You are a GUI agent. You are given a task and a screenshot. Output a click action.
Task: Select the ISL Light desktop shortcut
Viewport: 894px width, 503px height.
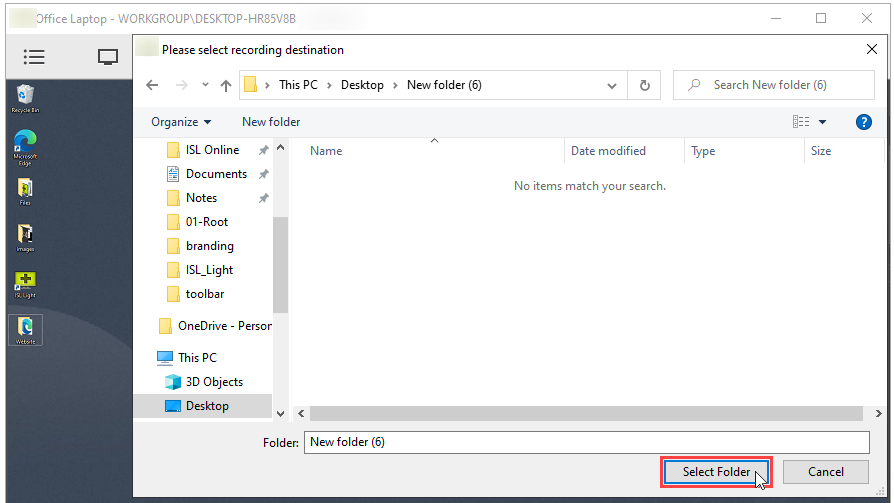[x=25, y=284]
